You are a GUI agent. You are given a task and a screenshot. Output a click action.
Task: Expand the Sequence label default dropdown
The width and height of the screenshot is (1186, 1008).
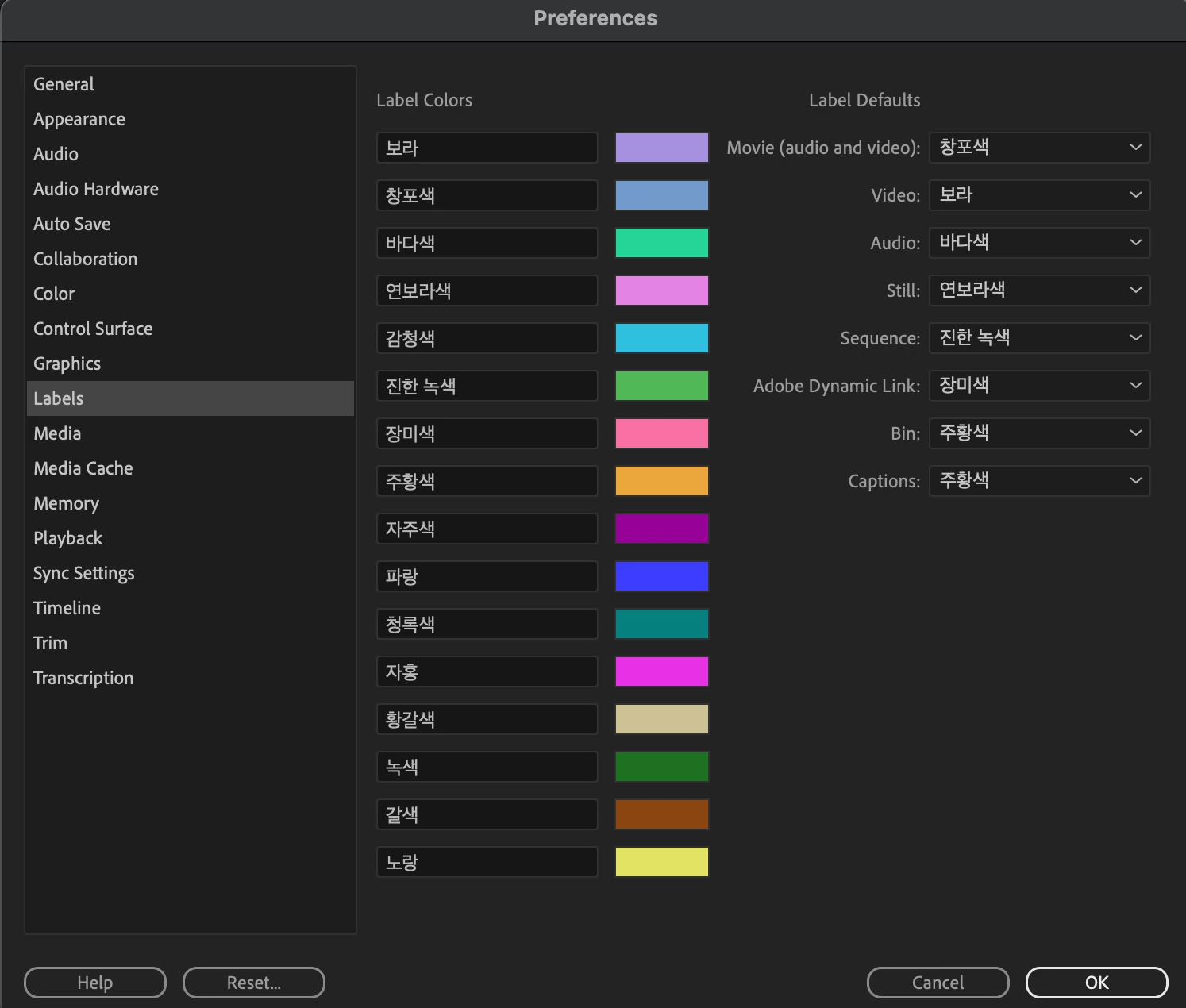(1039, 338)
